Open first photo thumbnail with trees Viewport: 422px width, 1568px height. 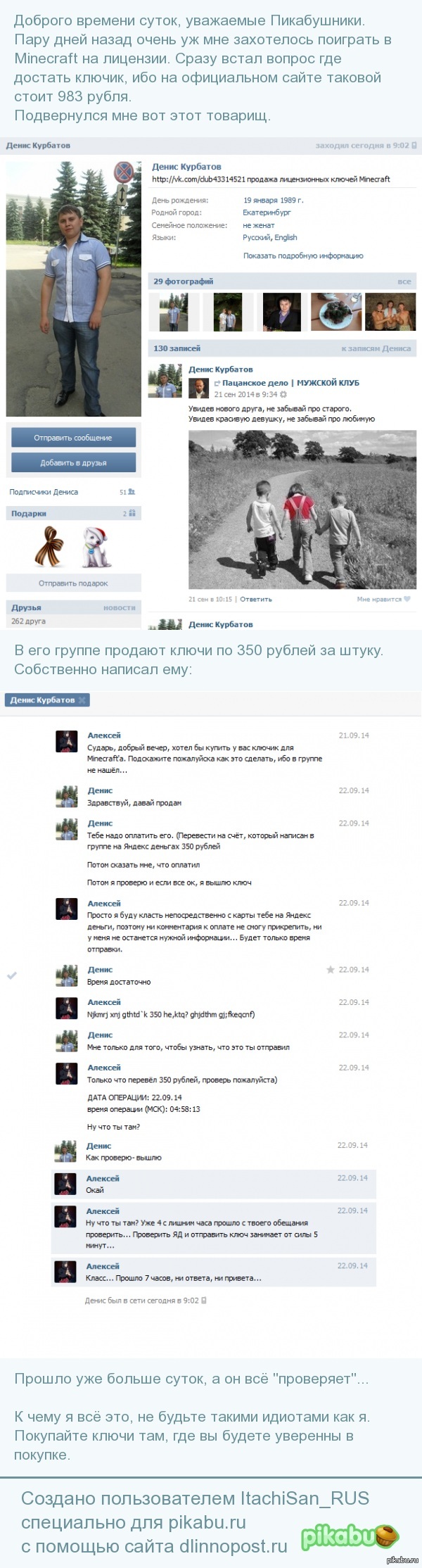[173, 312]
